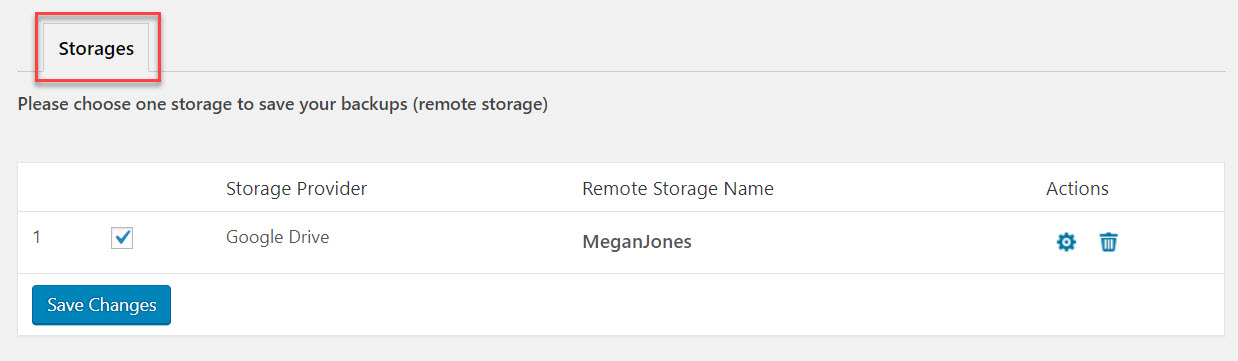Click the Storage Provider column header

click(x=296, y=188)
